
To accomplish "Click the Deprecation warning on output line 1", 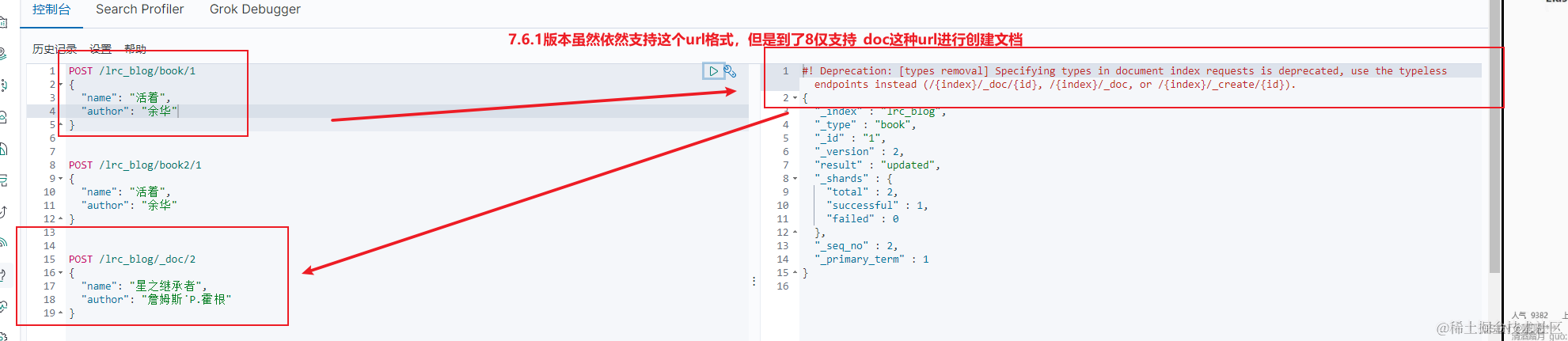I will pyautogui.click(x=1125, y=78).
